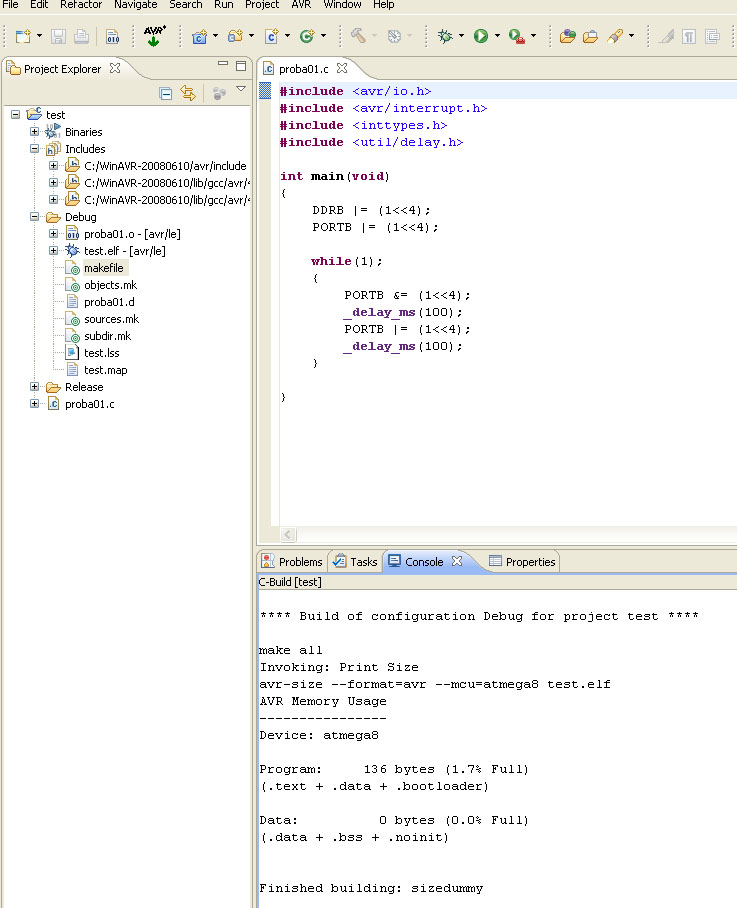
Task: Expand the Release folder
Action: (x=35, y=387)
